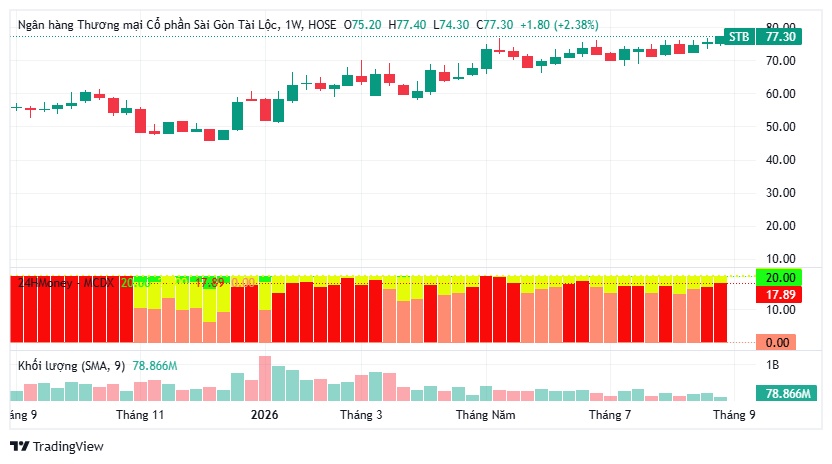Click the low value L74.30
832x464 pixels.
coord(451,25)
